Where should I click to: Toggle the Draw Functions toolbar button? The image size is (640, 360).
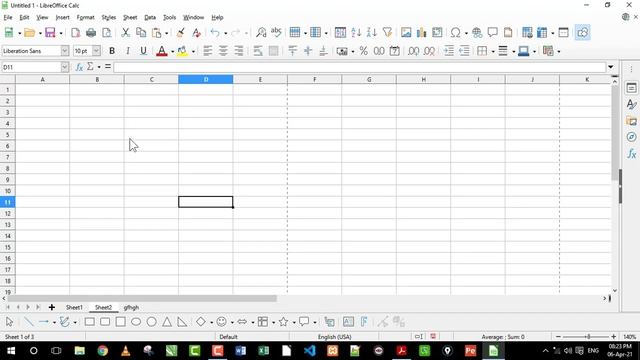point(582,33)
